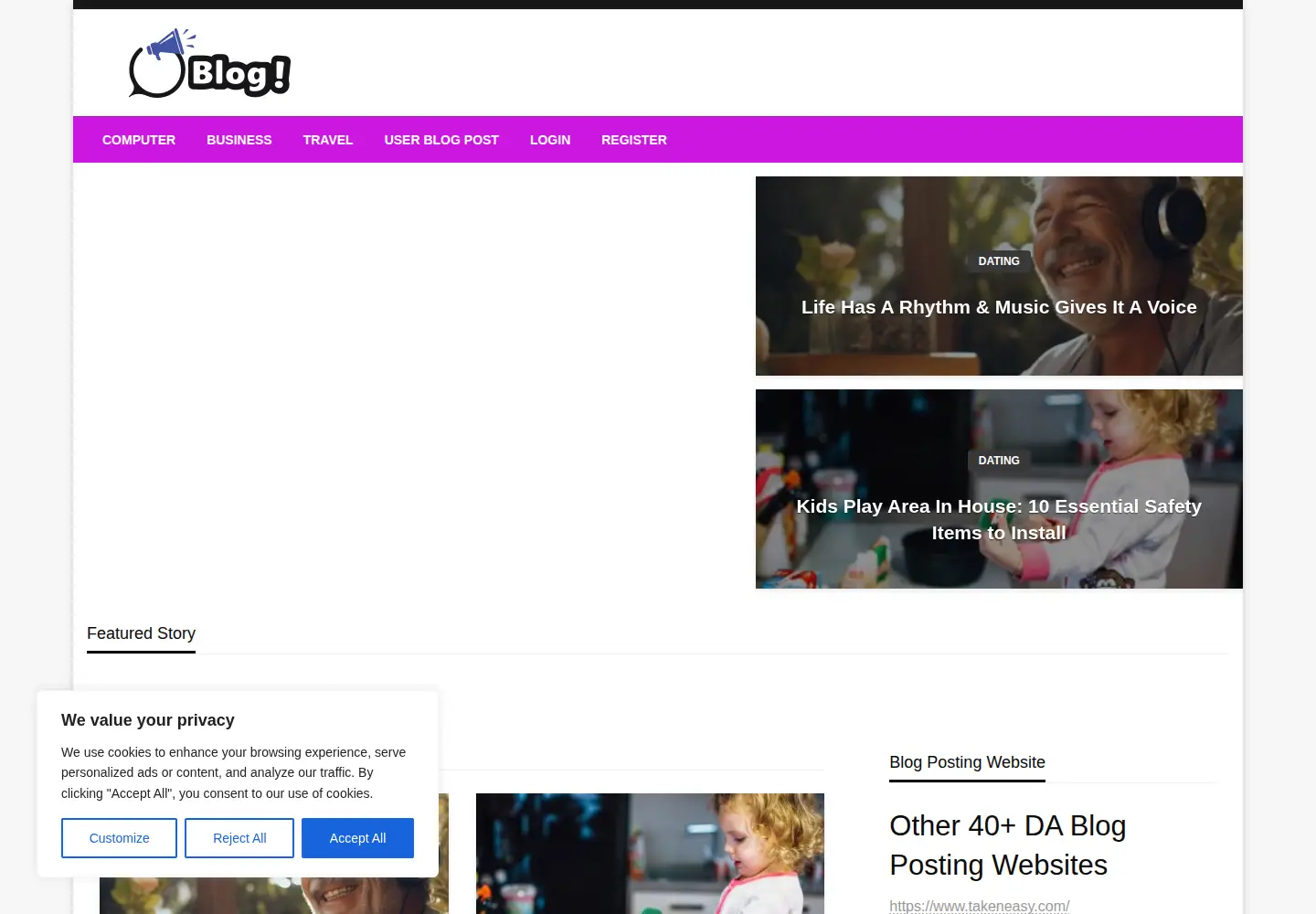The width and height of the screenshot is (1316, 914).
Task: Visit the takeneasy.com link
Action: [979, 906]
